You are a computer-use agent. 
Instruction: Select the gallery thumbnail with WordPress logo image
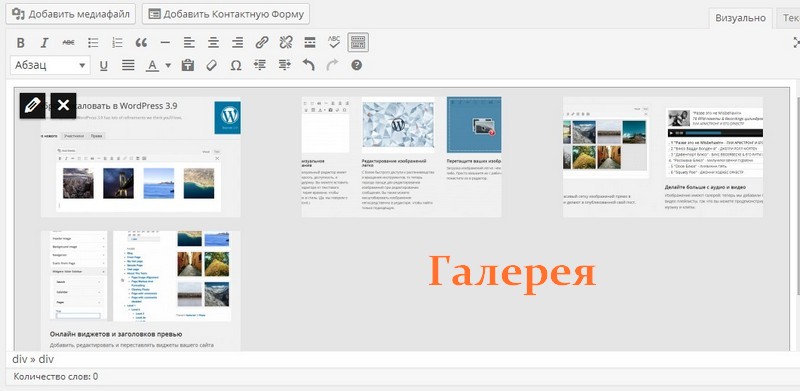click(402, 157)
